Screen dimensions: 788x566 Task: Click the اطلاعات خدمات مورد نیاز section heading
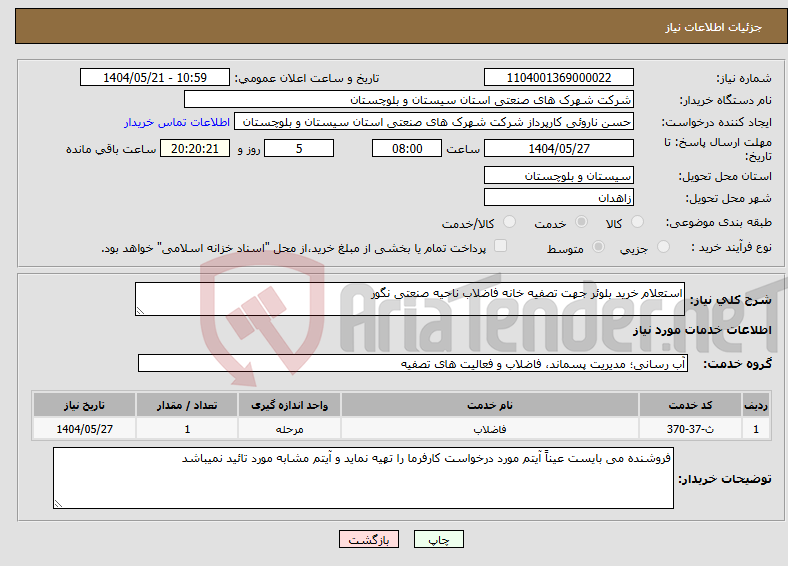pos(702,330)
